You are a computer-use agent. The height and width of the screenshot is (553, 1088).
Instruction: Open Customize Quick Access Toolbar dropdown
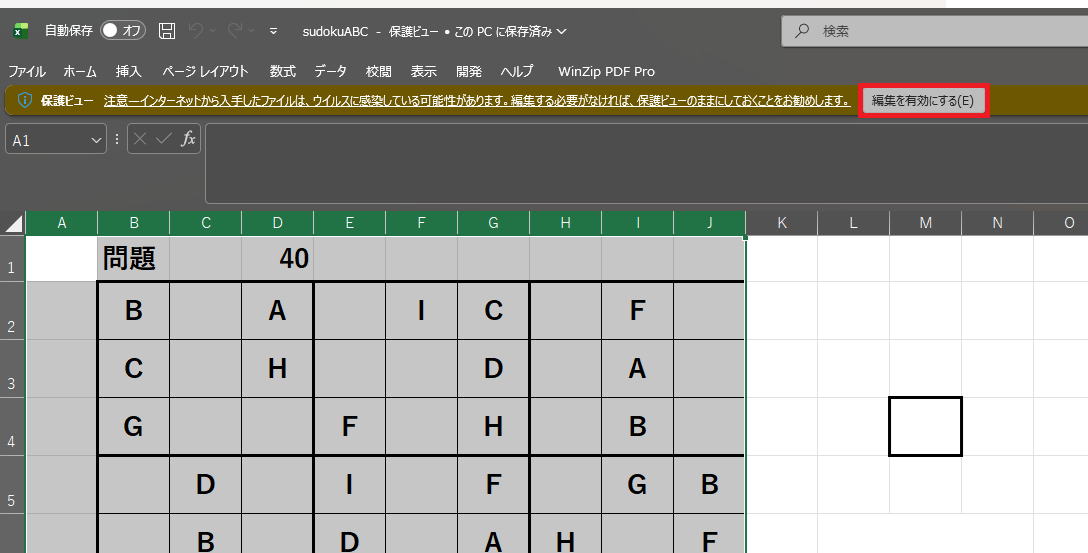point(274,31)
